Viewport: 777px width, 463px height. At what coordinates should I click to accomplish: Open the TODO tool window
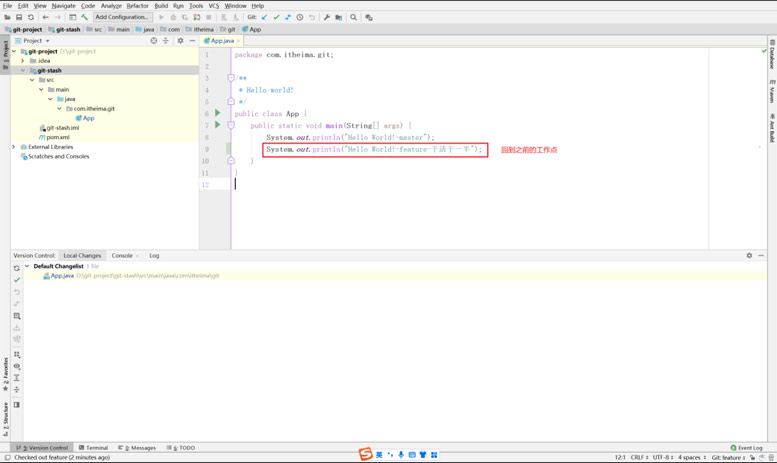tap(181, 448)
